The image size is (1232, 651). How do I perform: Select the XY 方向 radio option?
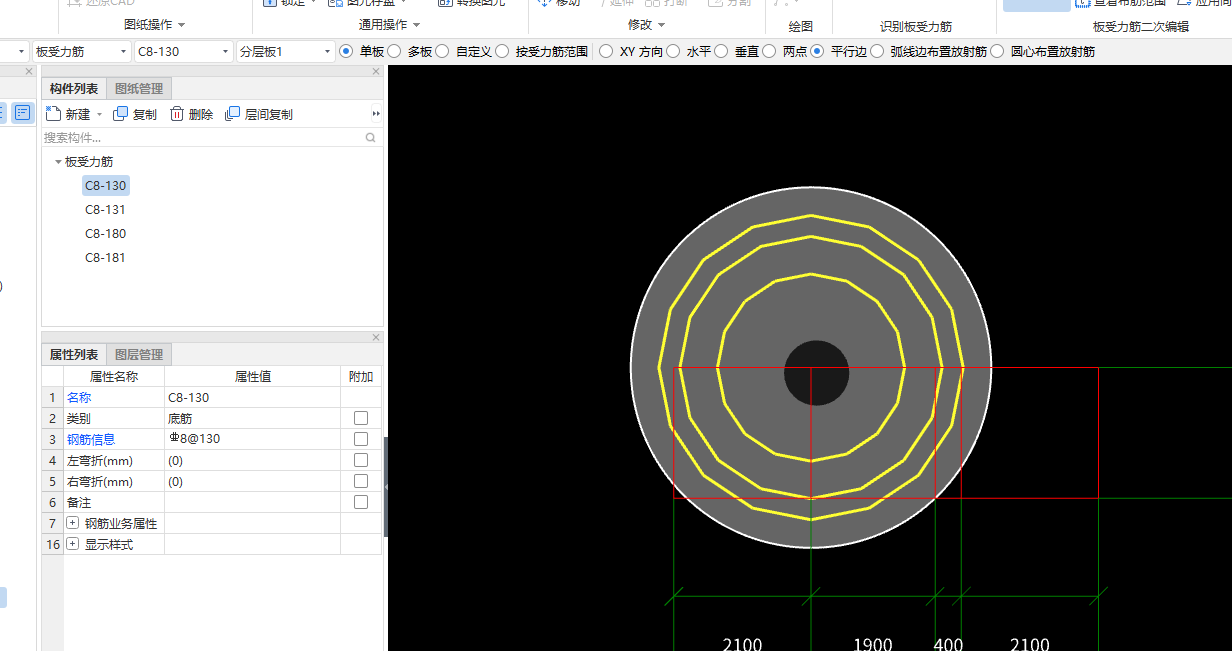(x=606, y=51)
